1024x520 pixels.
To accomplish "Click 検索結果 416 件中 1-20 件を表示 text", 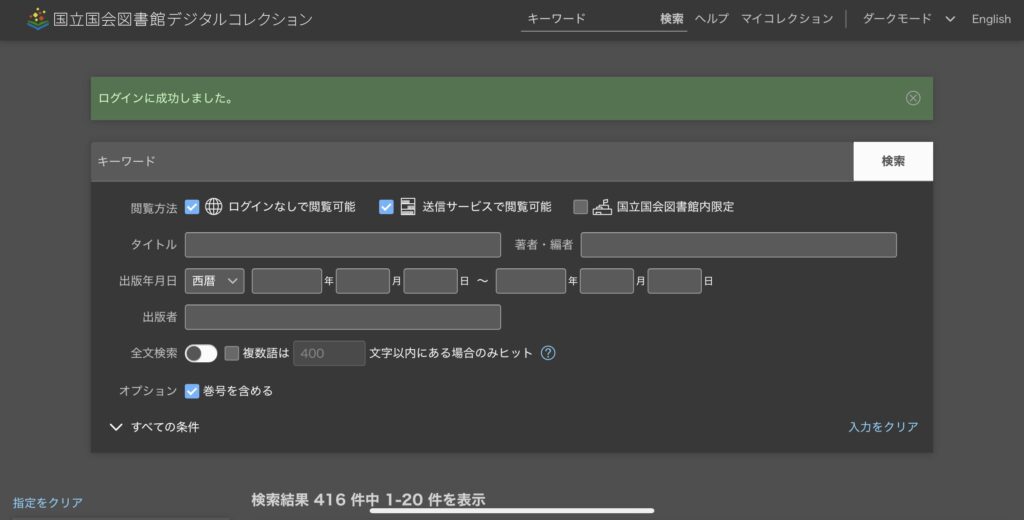I will tap(368, 500).
